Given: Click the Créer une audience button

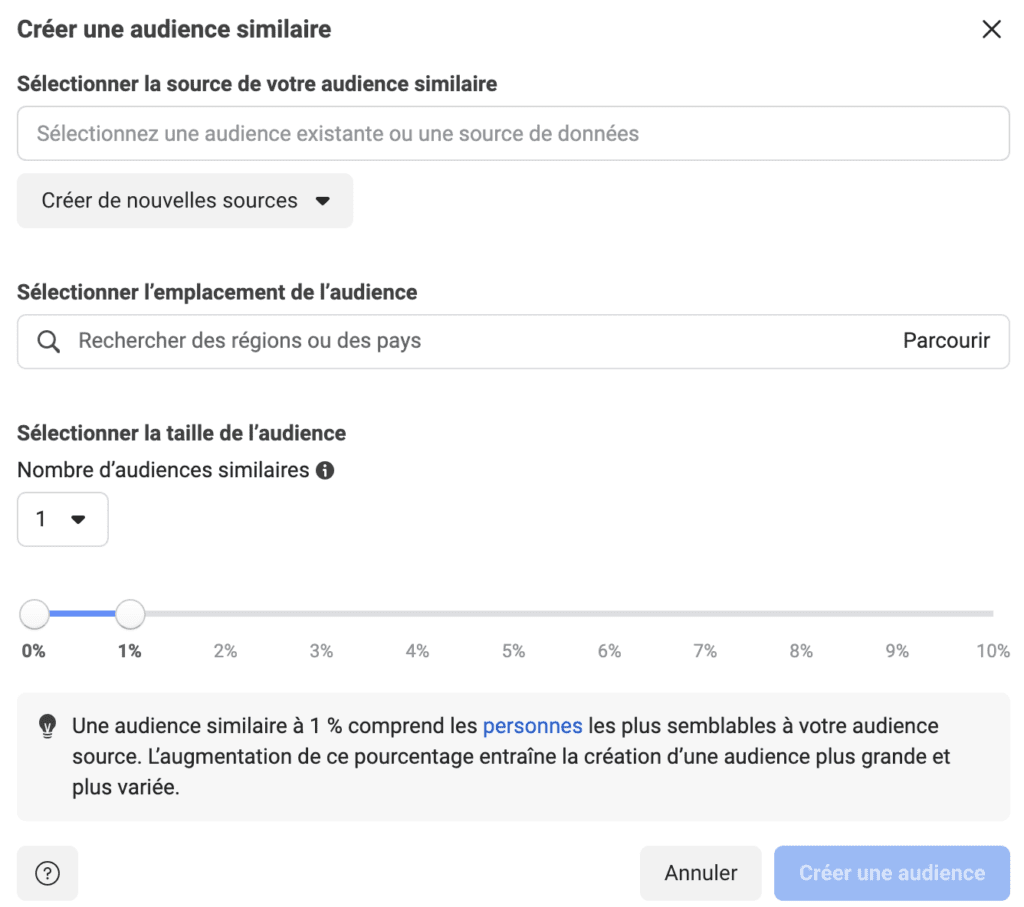Looking at the screenshot, I should click(x=891, y=873).
